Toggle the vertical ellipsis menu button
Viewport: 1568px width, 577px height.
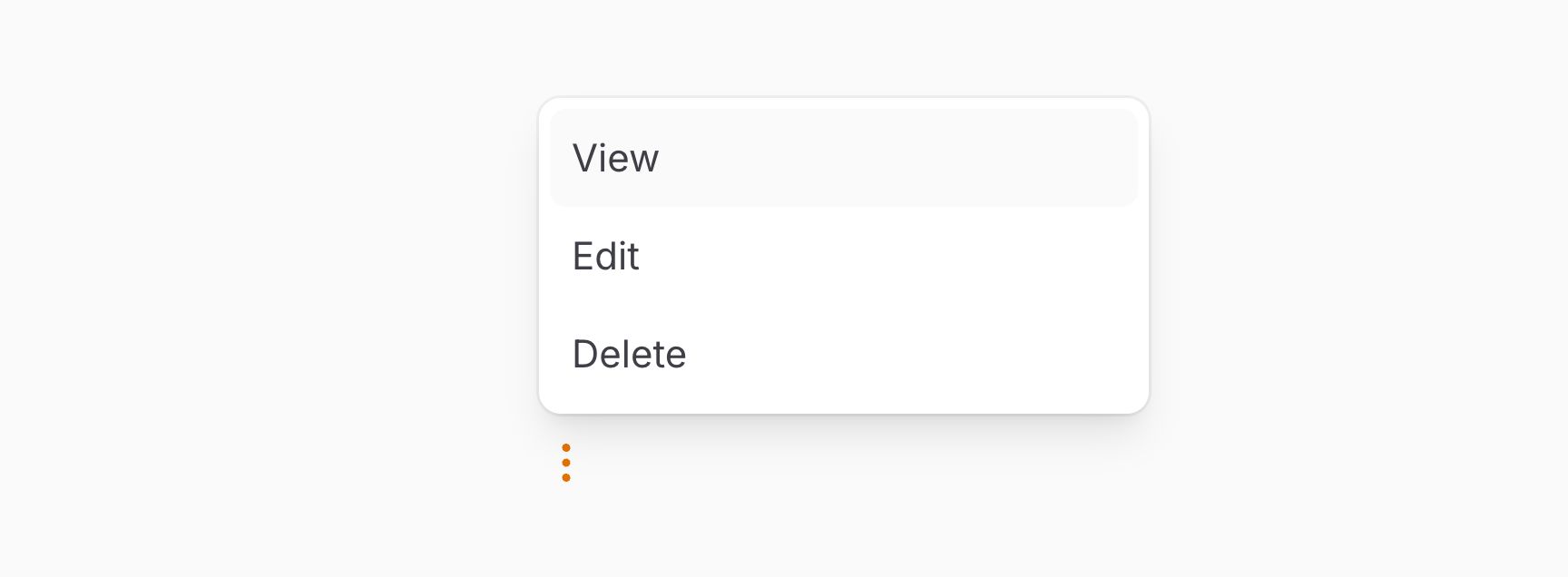566,463
